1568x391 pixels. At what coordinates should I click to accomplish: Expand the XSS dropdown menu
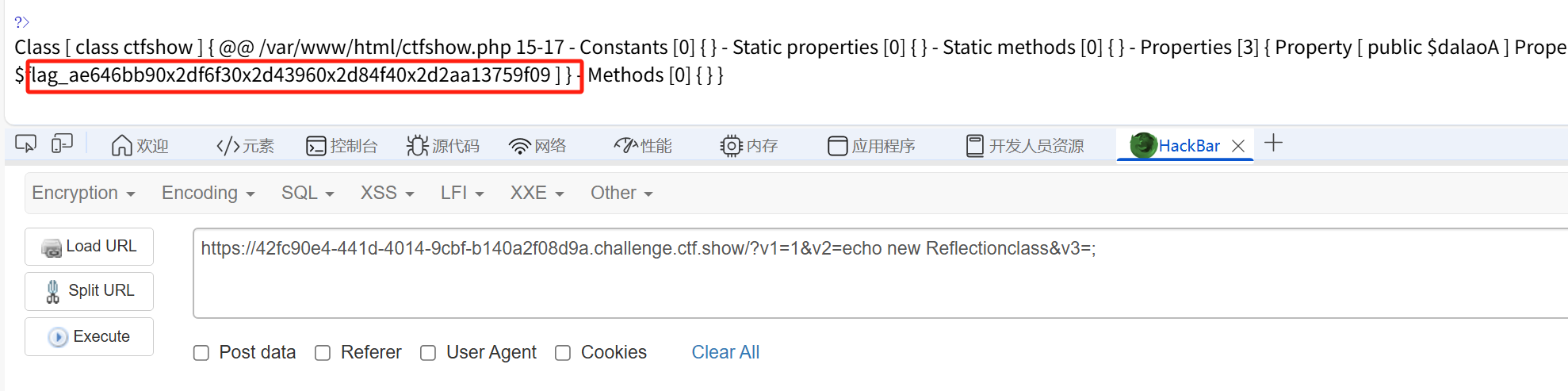(387, 194)
